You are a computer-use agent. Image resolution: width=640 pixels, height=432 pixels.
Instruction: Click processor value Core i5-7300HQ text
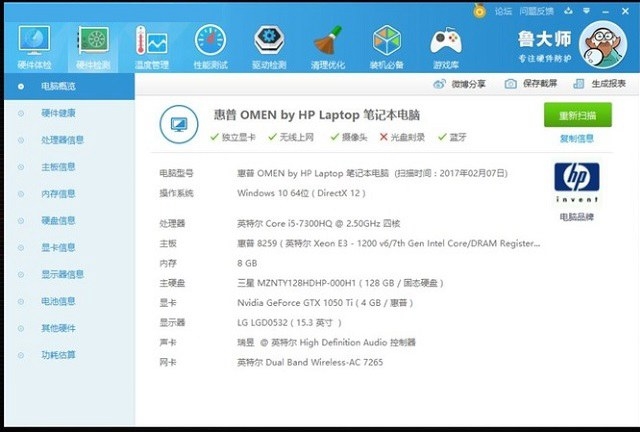(x=318, y=224)
